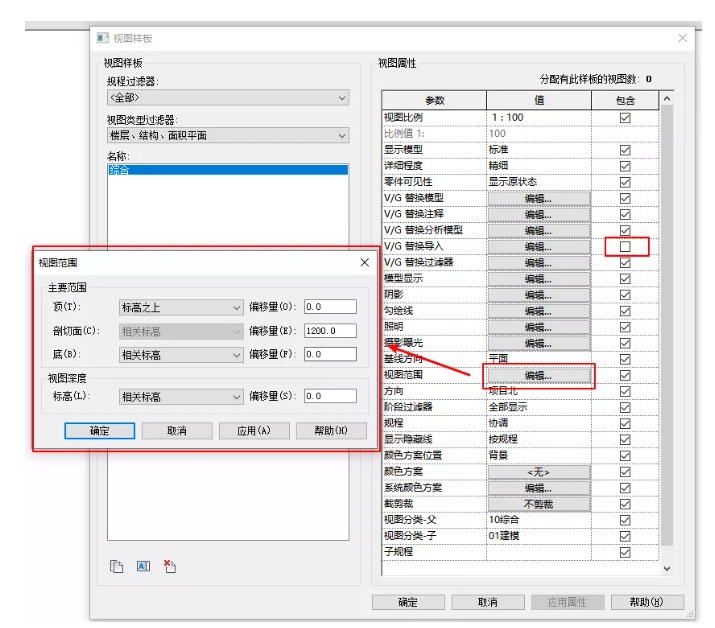Image resolution: width=715 pixels, height=628 pixels.
Task: Click the 显示原状态 parts visibility value
Action: 513,182
